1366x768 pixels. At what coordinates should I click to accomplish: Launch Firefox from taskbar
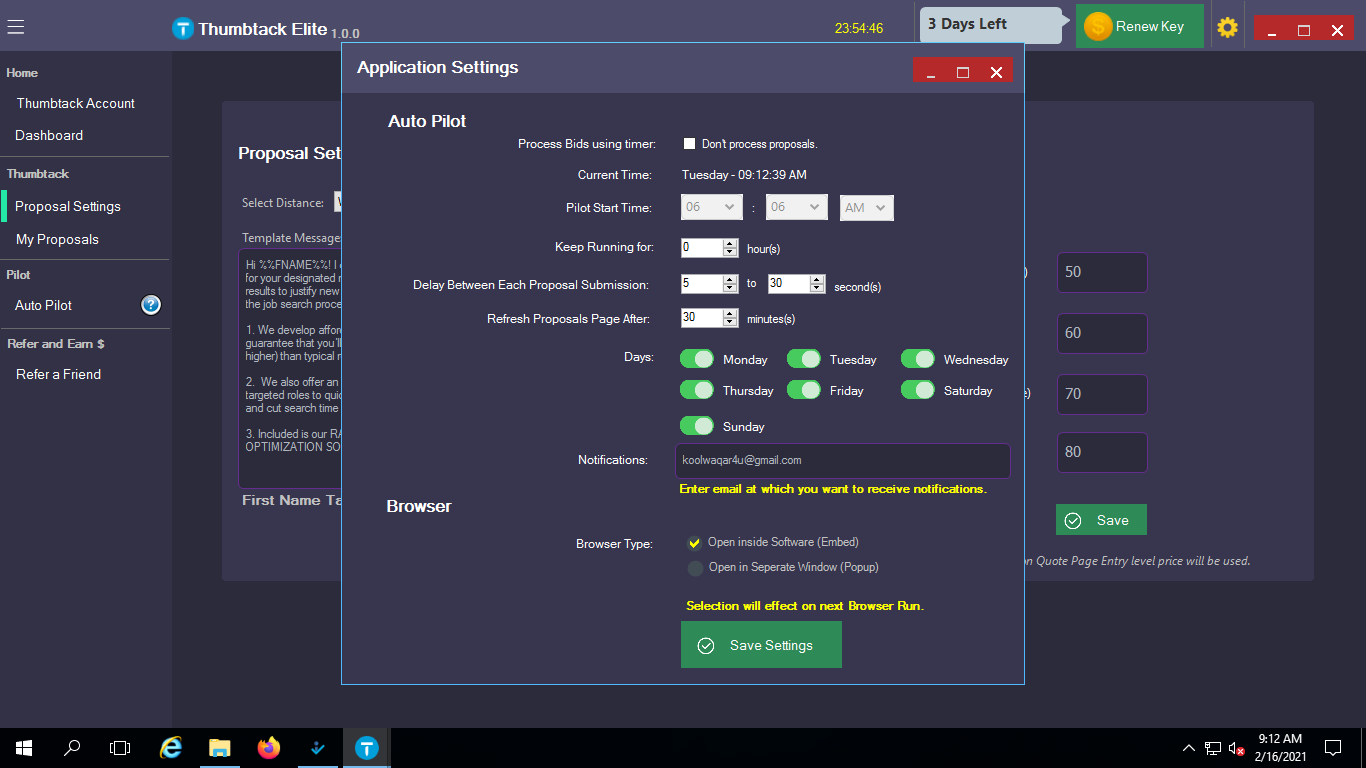click(x=268, y=748)
